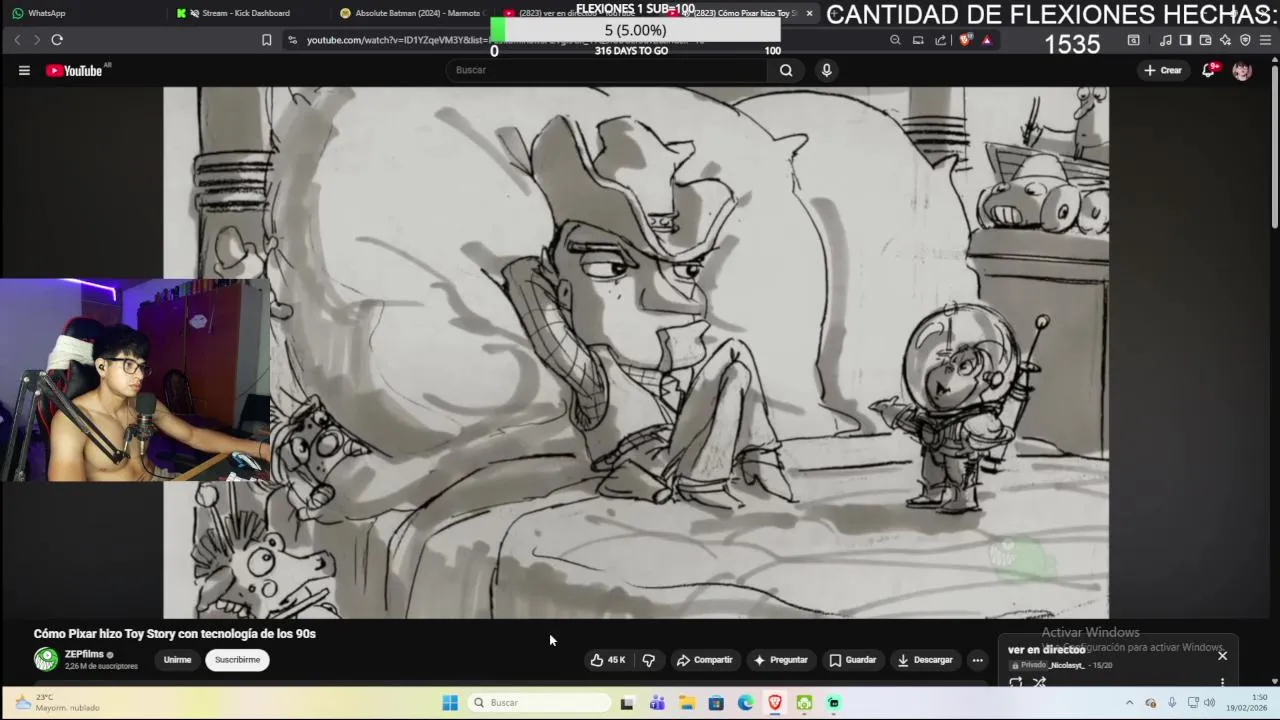
Task: Open the Brave VPN shield icon
Action: coord(1245,40)
